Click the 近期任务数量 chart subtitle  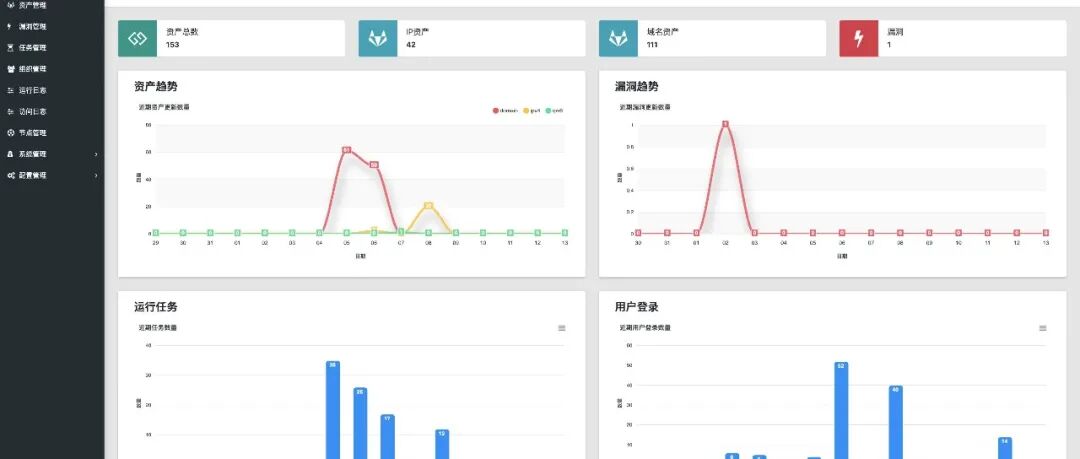pyautogui.click(x=158, y=328)
